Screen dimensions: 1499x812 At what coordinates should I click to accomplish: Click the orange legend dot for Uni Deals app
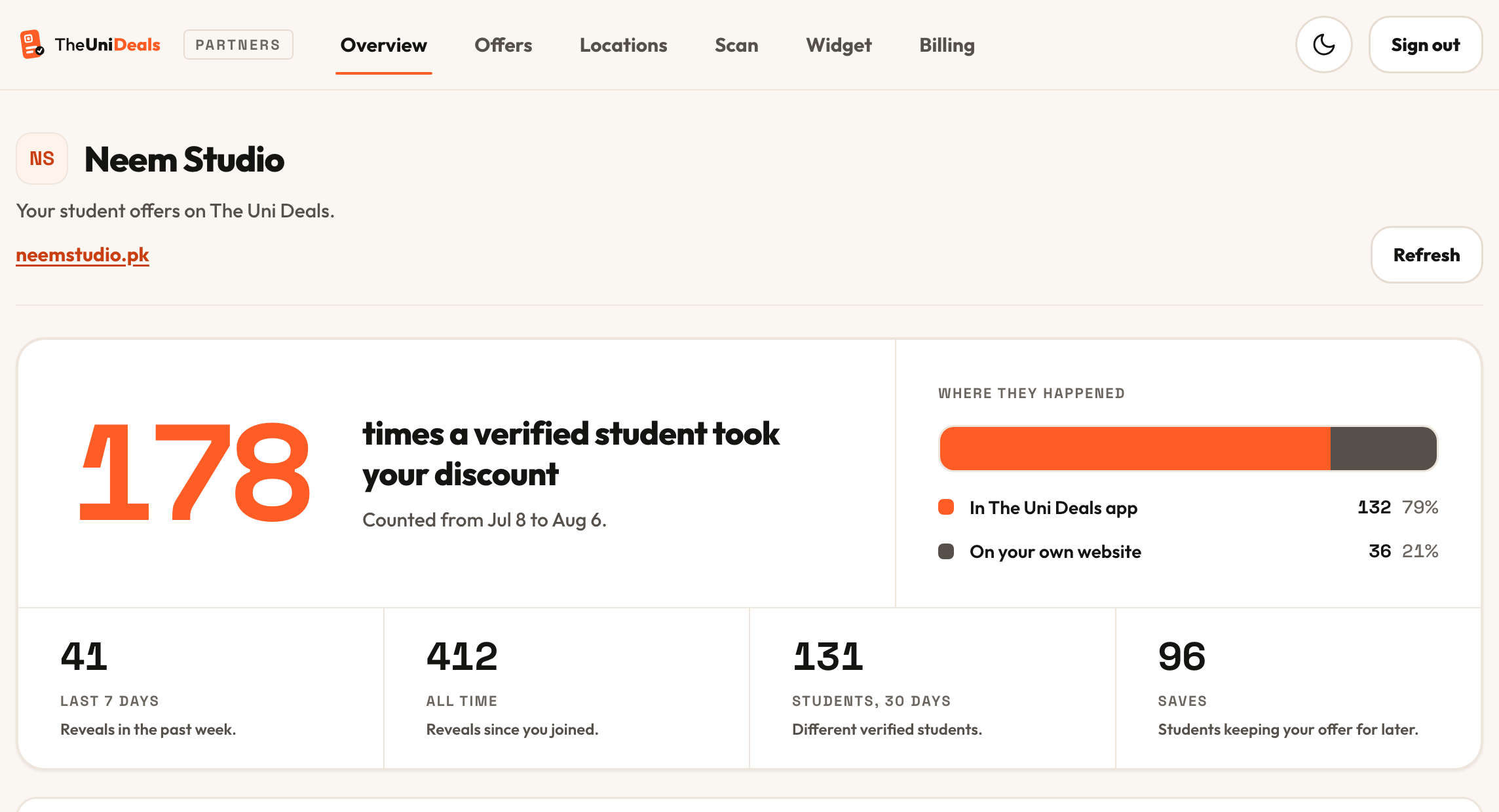tap(946, 507)
